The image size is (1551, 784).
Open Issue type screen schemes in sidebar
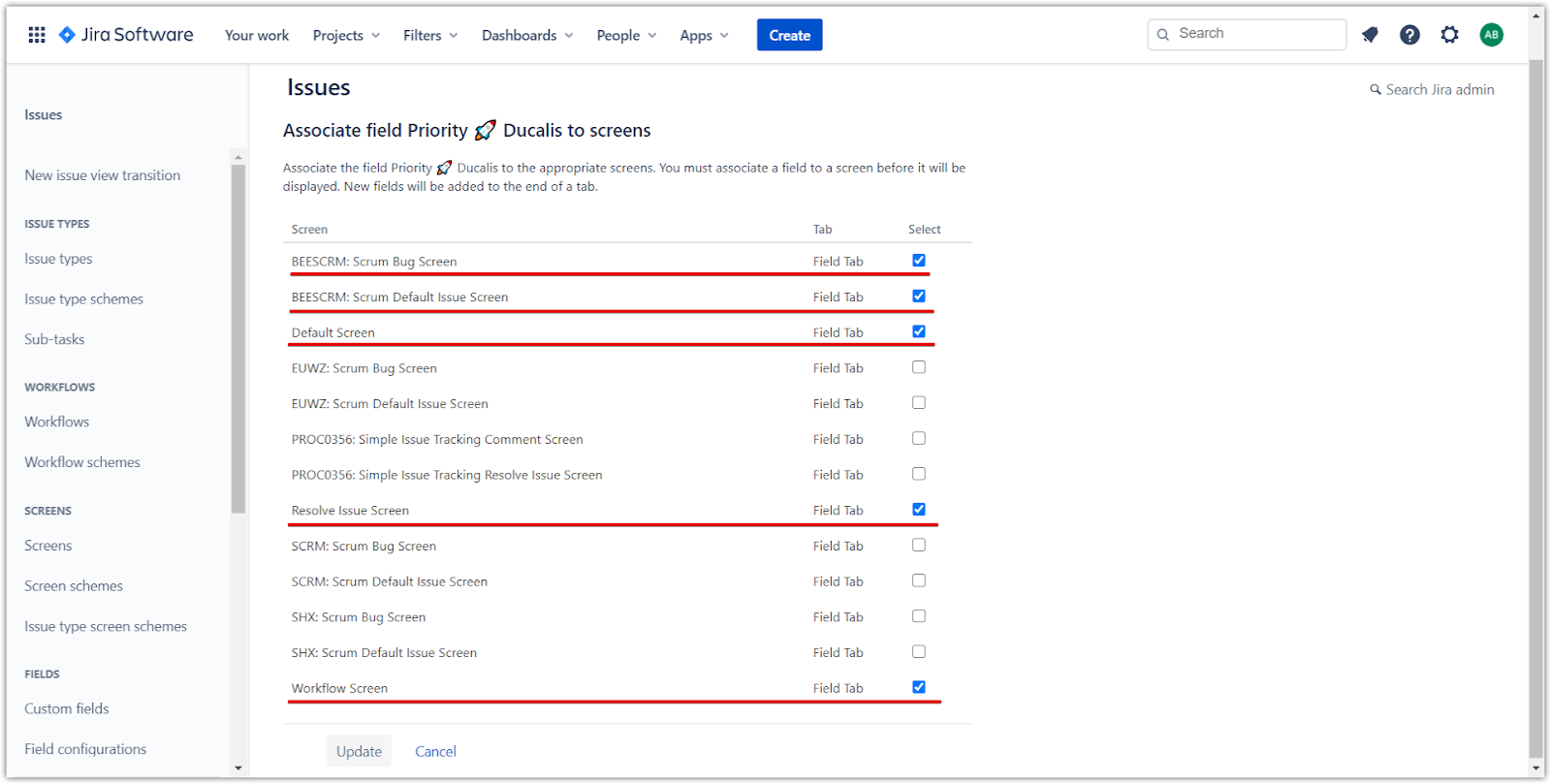pos(106,627)
